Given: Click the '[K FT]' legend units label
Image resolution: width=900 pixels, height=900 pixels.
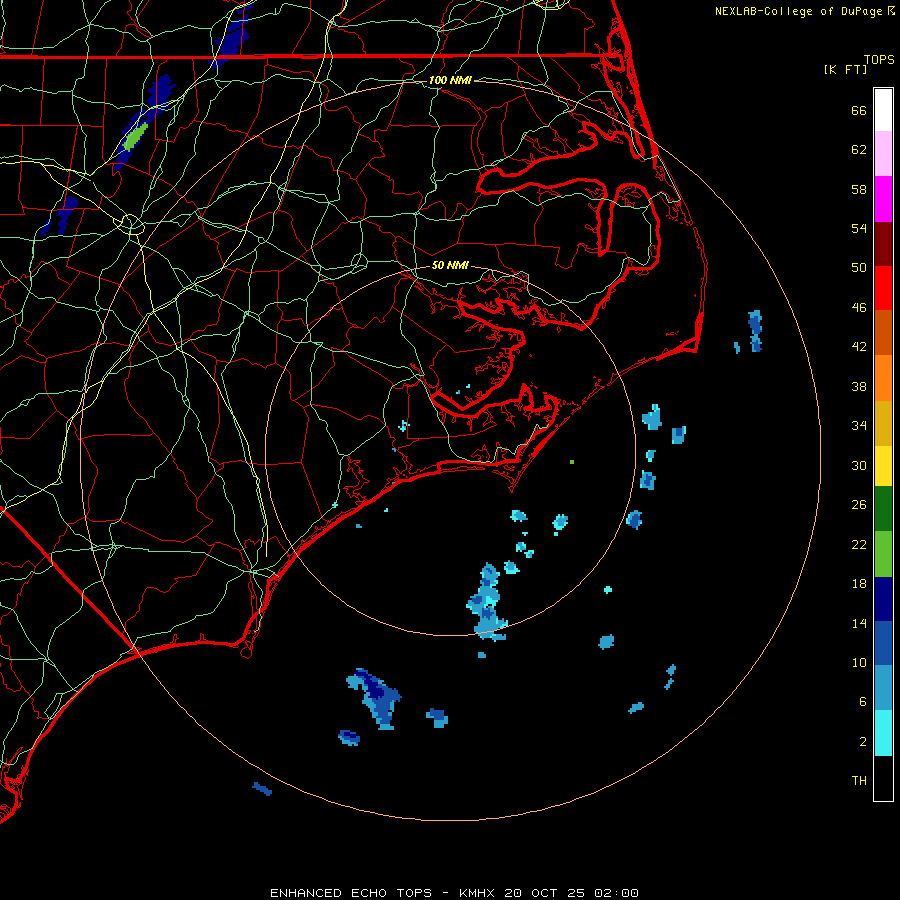Looking at the screenshot, I should pos(845,69).
